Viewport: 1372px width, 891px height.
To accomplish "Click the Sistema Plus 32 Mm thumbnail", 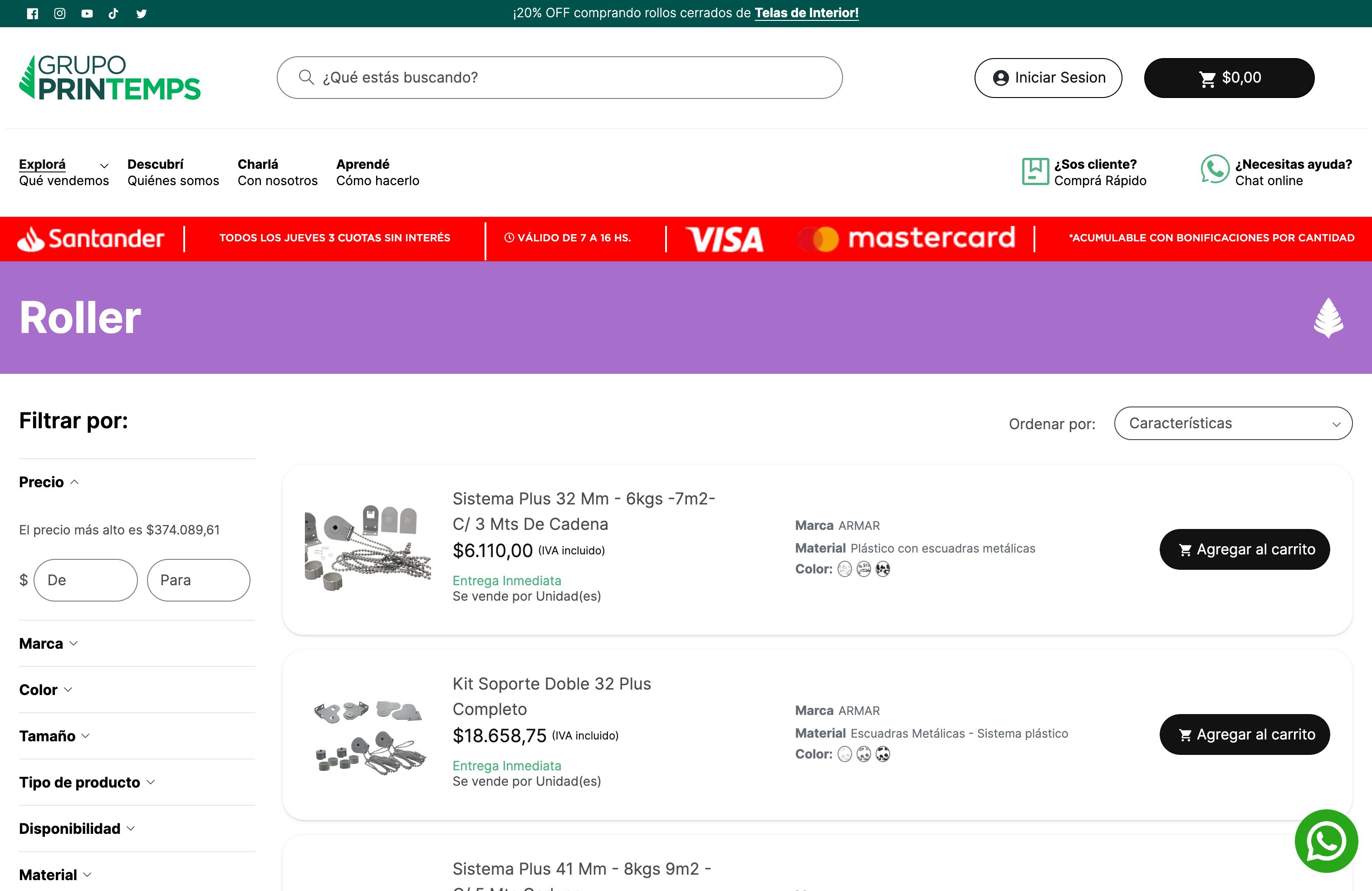I will 368,548.
